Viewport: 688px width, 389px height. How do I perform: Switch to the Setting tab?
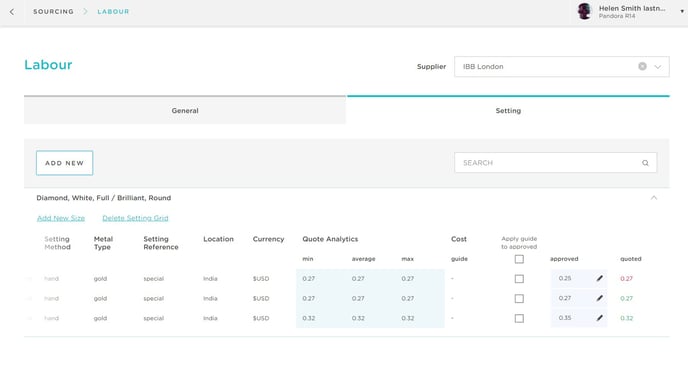[x=508, y=111]
